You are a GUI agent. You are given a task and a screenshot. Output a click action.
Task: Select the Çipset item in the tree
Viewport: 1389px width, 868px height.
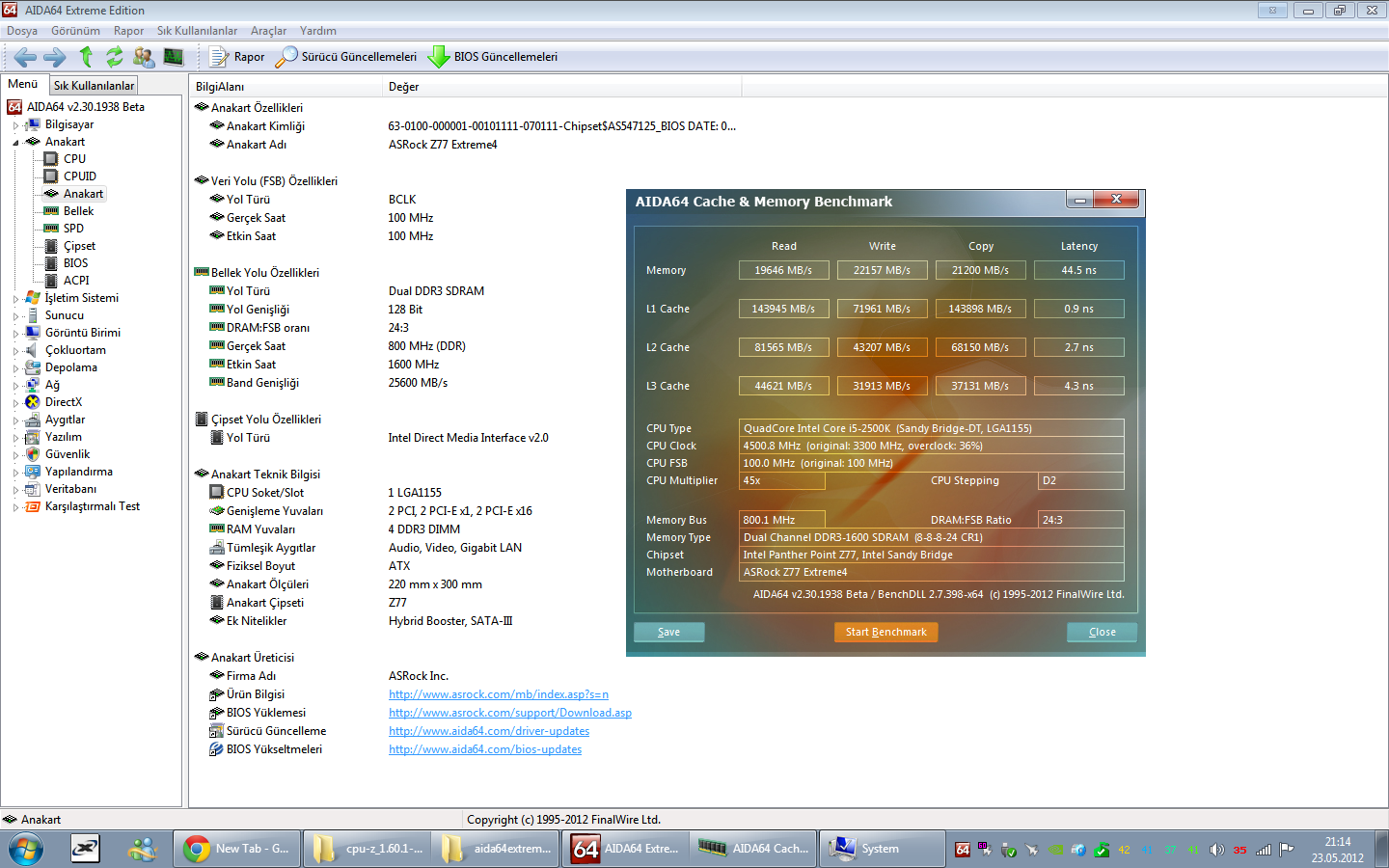(79, 246)
